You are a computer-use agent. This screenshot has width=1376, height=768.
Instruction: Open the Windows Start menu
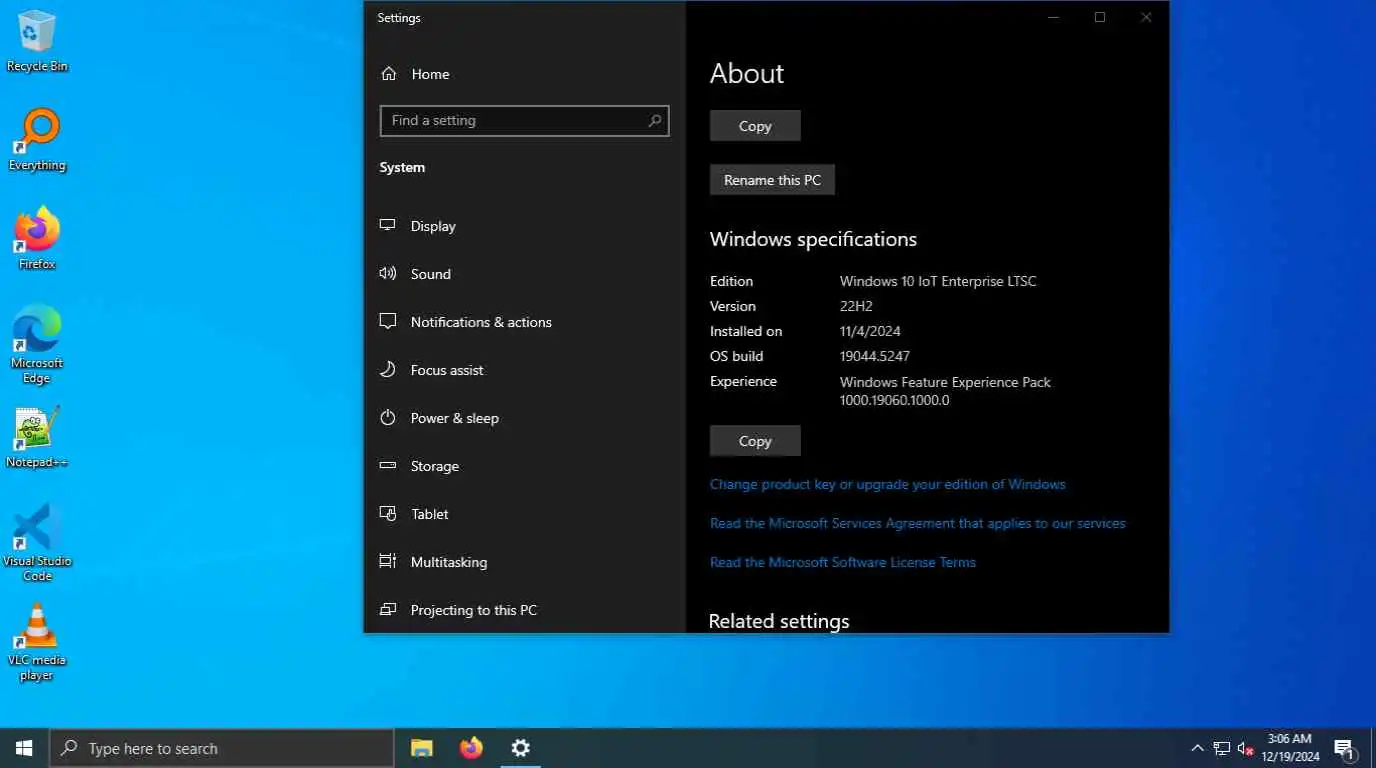click(24, 748)
